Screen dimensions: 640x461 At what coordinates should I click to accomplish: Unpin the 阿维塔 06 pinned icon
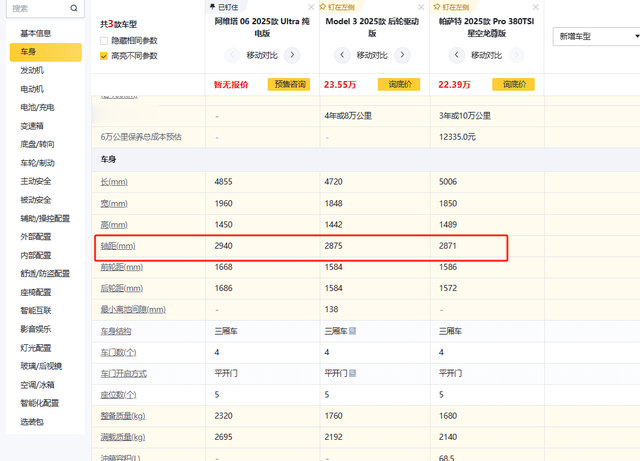coord(212,7)
